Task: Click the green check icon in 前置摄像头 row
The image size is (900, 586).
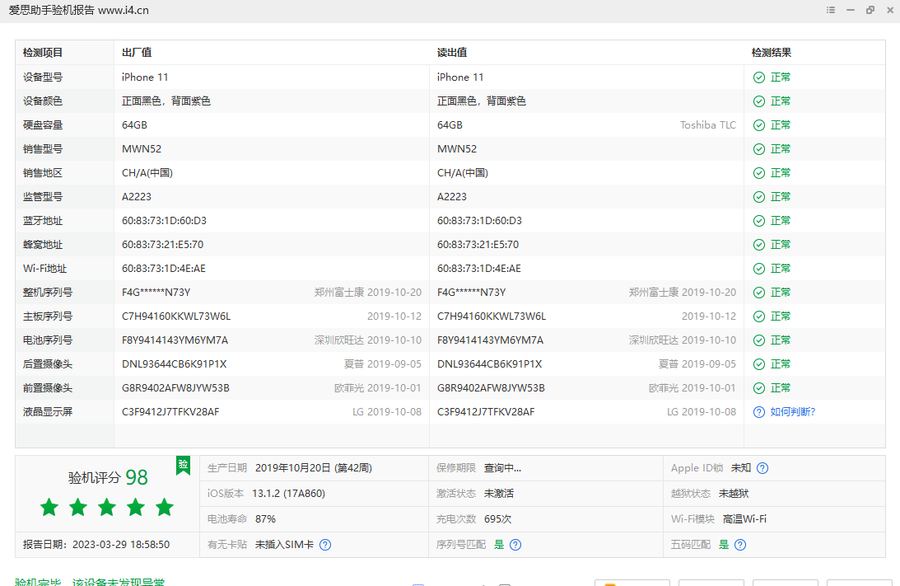Action: [759, 389]
